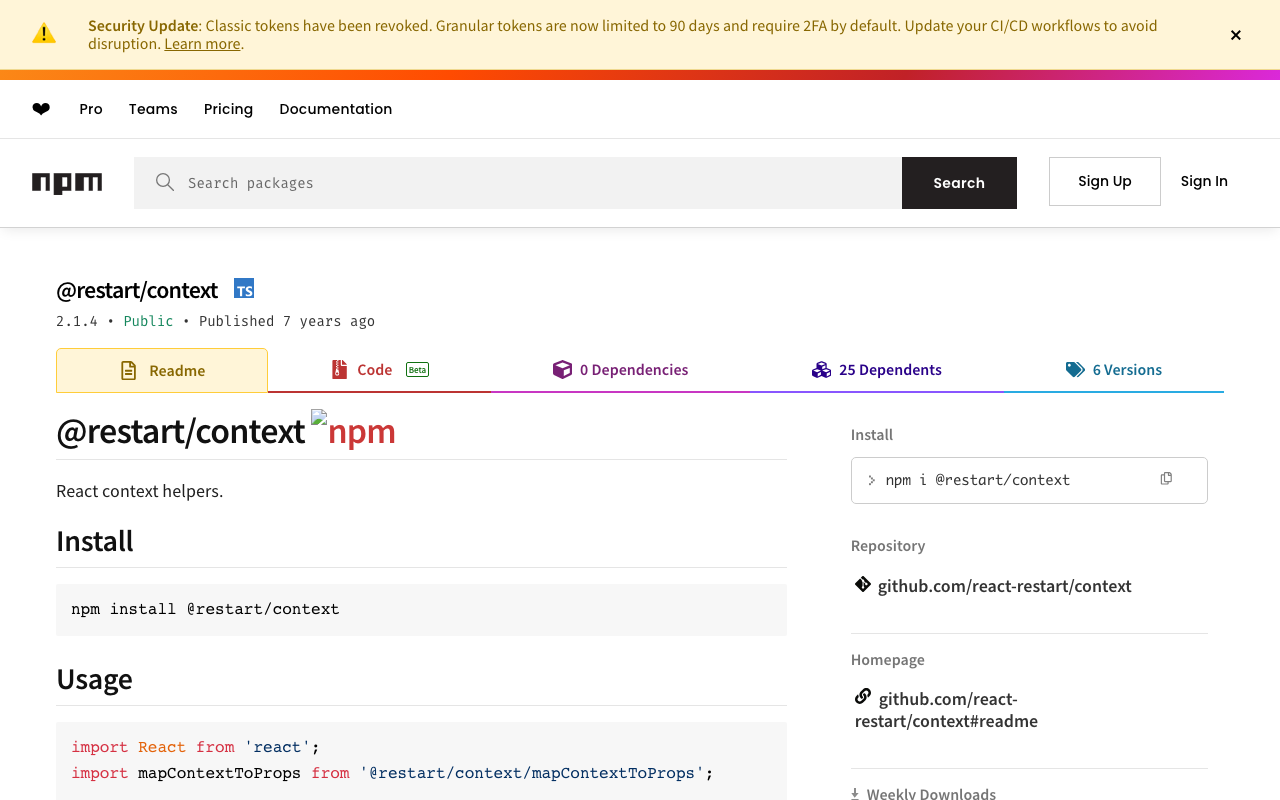This screenshot has width=1280, height=800.
Task: Click the warning triangle icon
Action: coord(44,34)
